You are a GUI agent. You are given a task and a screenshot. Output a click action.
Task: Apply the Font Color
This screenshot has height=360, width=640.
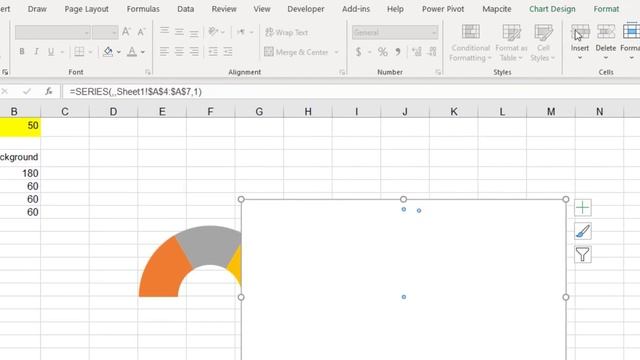click(132, 51)
